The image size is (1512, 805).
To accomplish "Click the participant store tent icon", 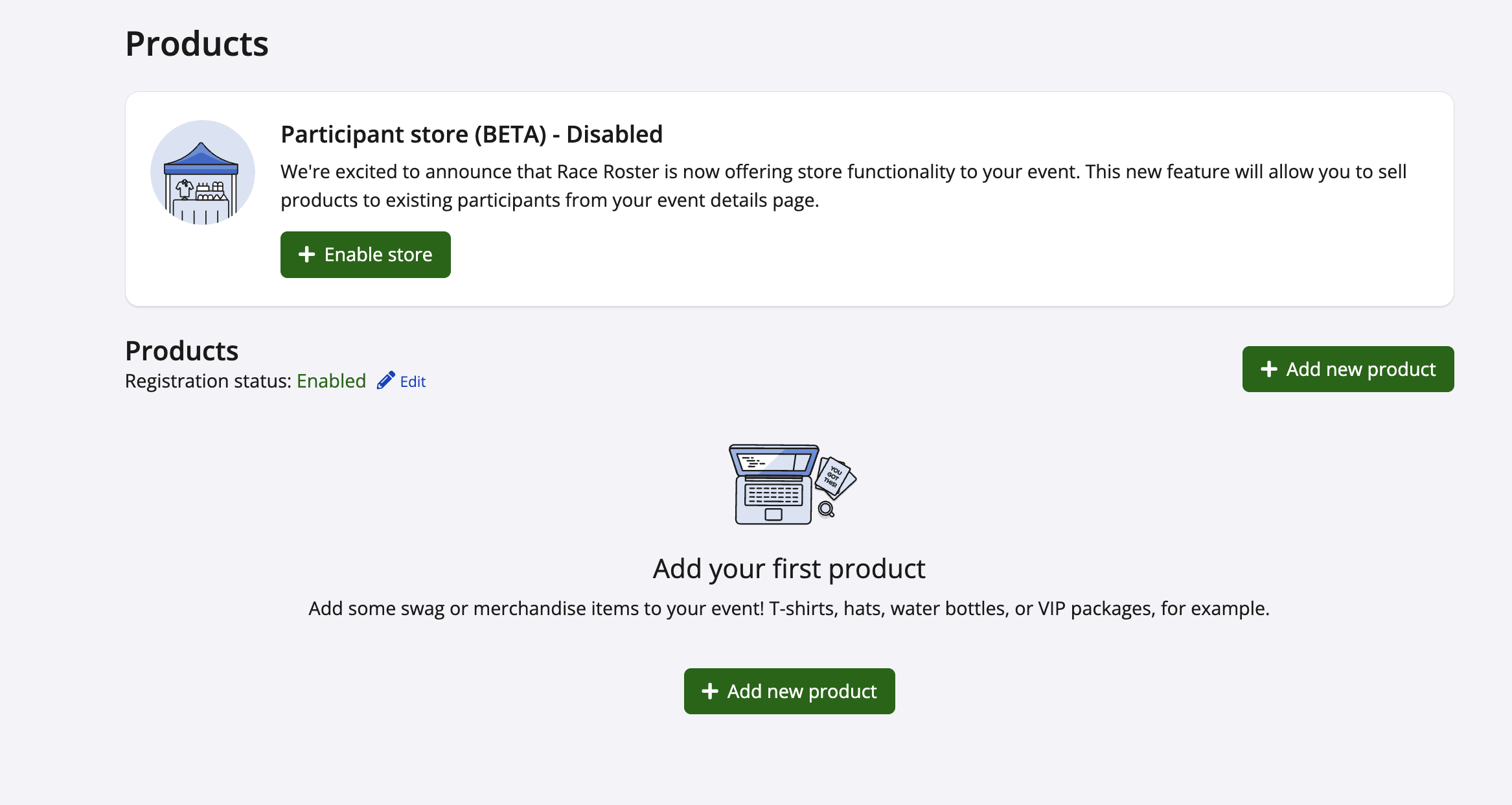I will coord(202,172).
